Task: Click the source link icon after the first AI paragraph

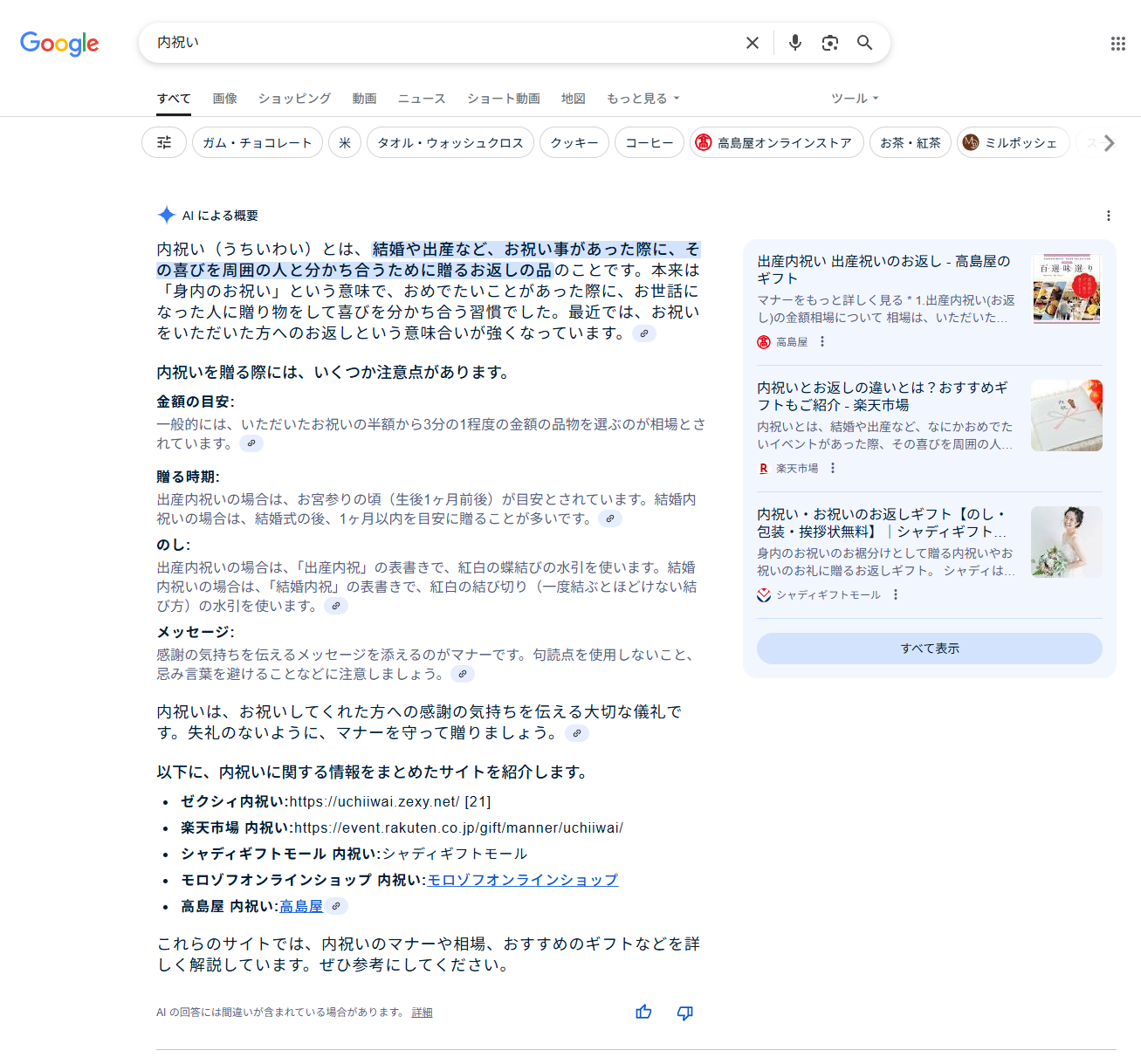Action: [x=644, y=333]
